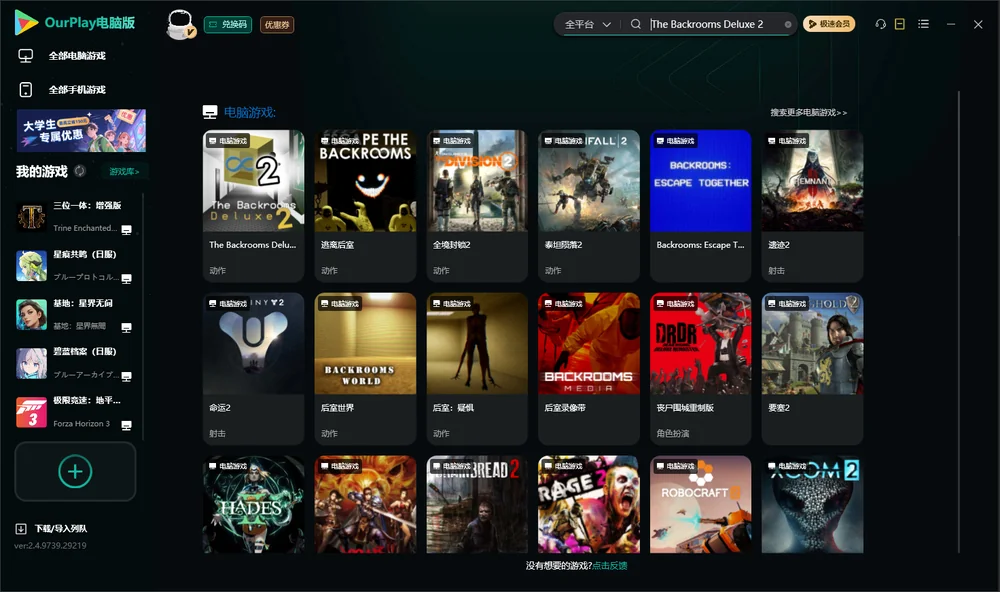This screenshot has width=1000, height=592.
Task: Open the 大学生专属优惠 banner
Action: click(x=81, y=130)
